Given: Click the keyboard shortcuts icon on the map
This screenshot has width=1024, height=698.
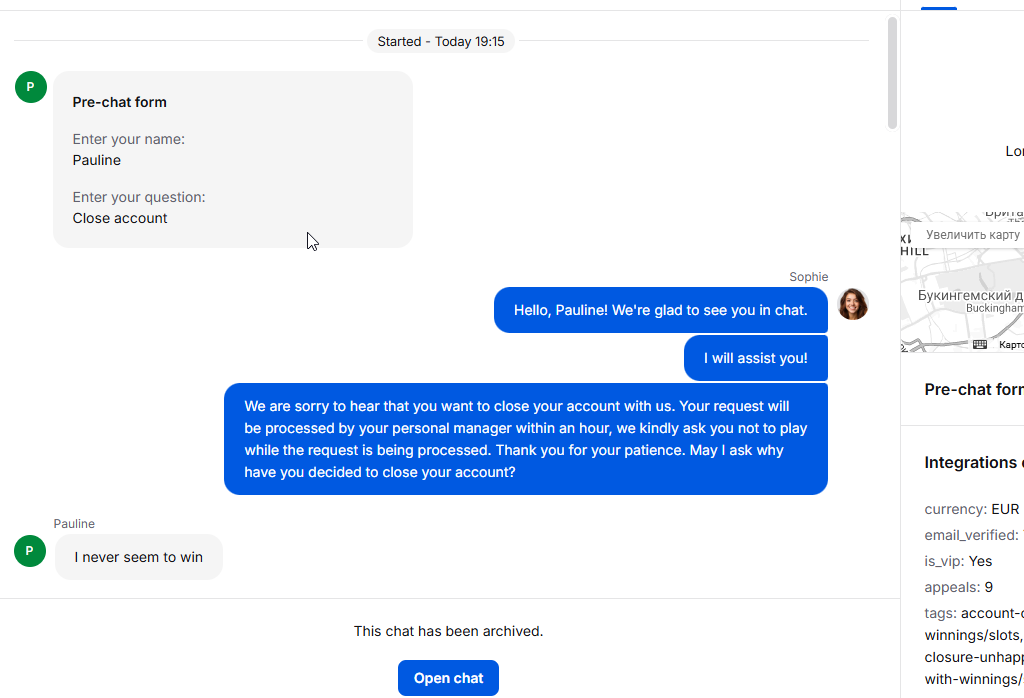Looking at the screenshot, I should 980,344.
